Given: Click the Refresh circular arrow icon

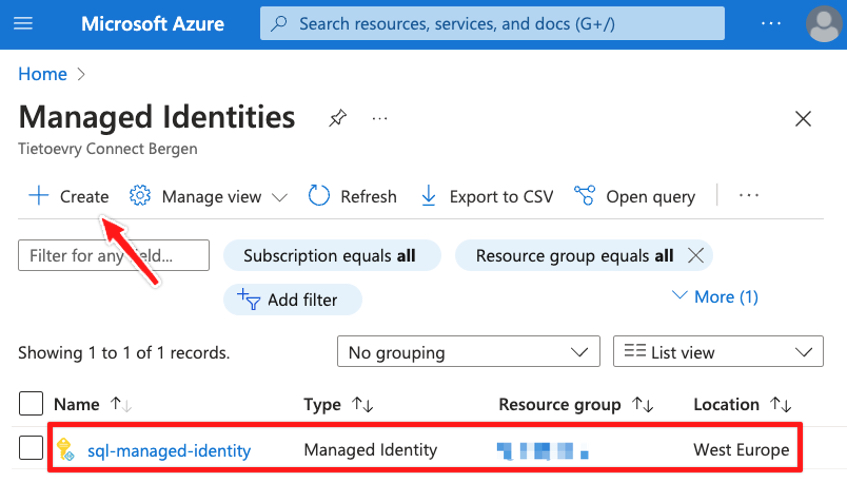Looking at the screenshot, I should tap(319, 195).
